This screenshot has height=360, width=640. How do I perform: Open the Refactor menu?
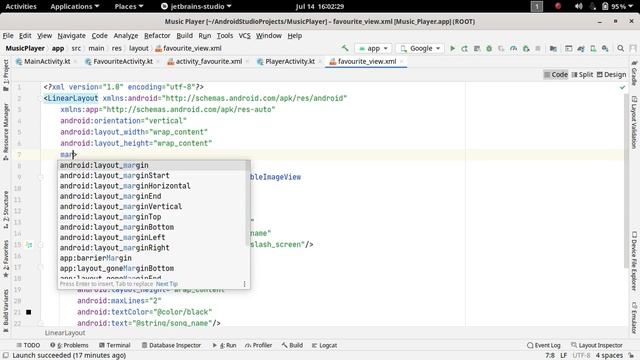pos(157,36)
